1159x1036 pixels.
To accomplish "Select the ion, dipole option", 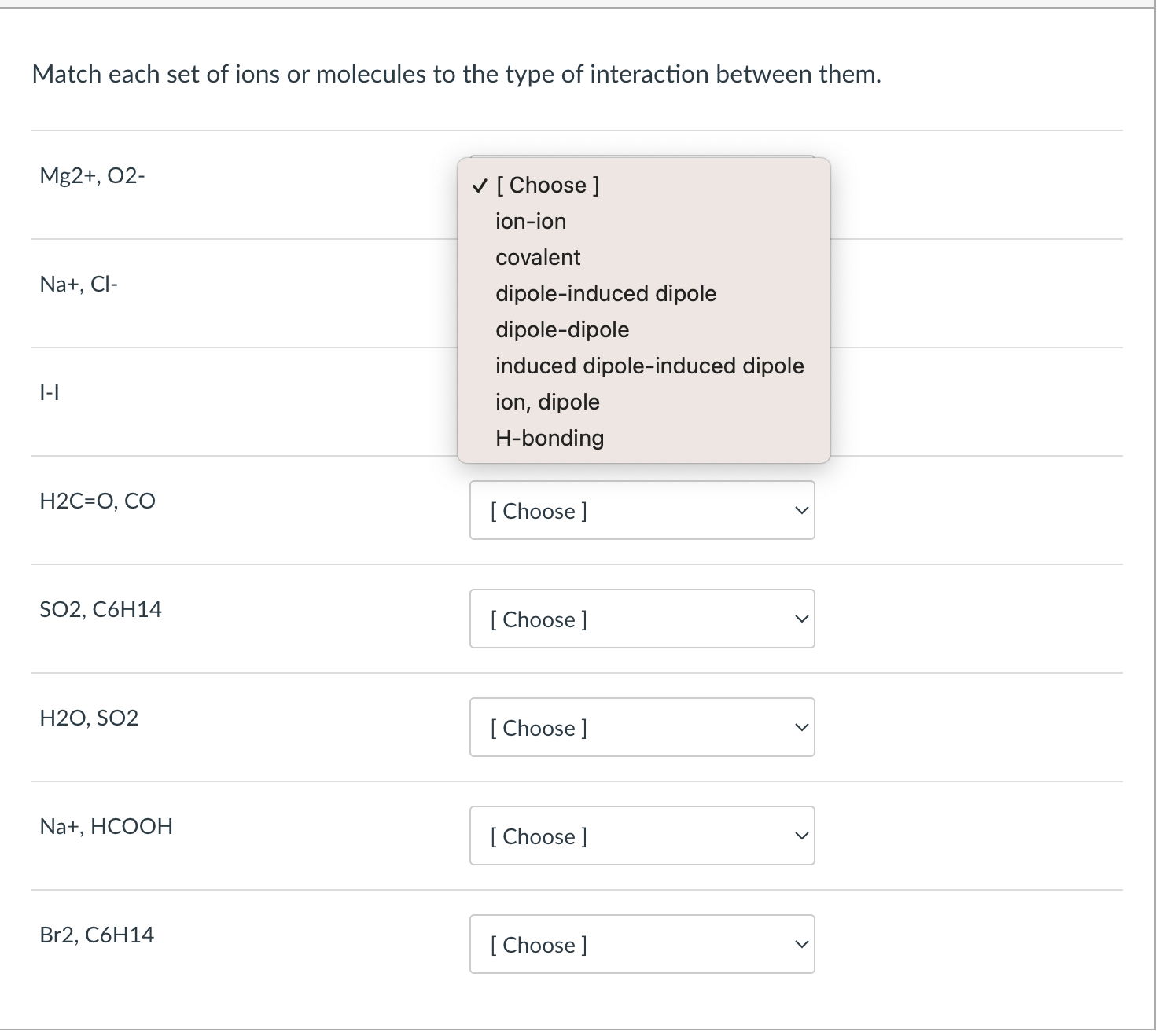I will [x=546, y=402].
